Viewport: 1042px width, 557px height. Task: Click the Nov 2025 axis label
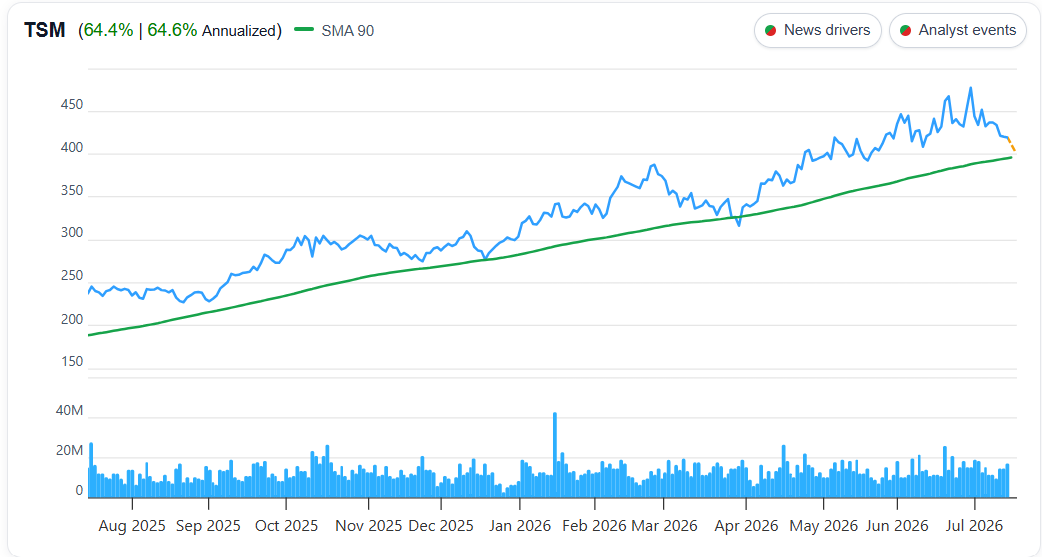click(x=368, y=526)
